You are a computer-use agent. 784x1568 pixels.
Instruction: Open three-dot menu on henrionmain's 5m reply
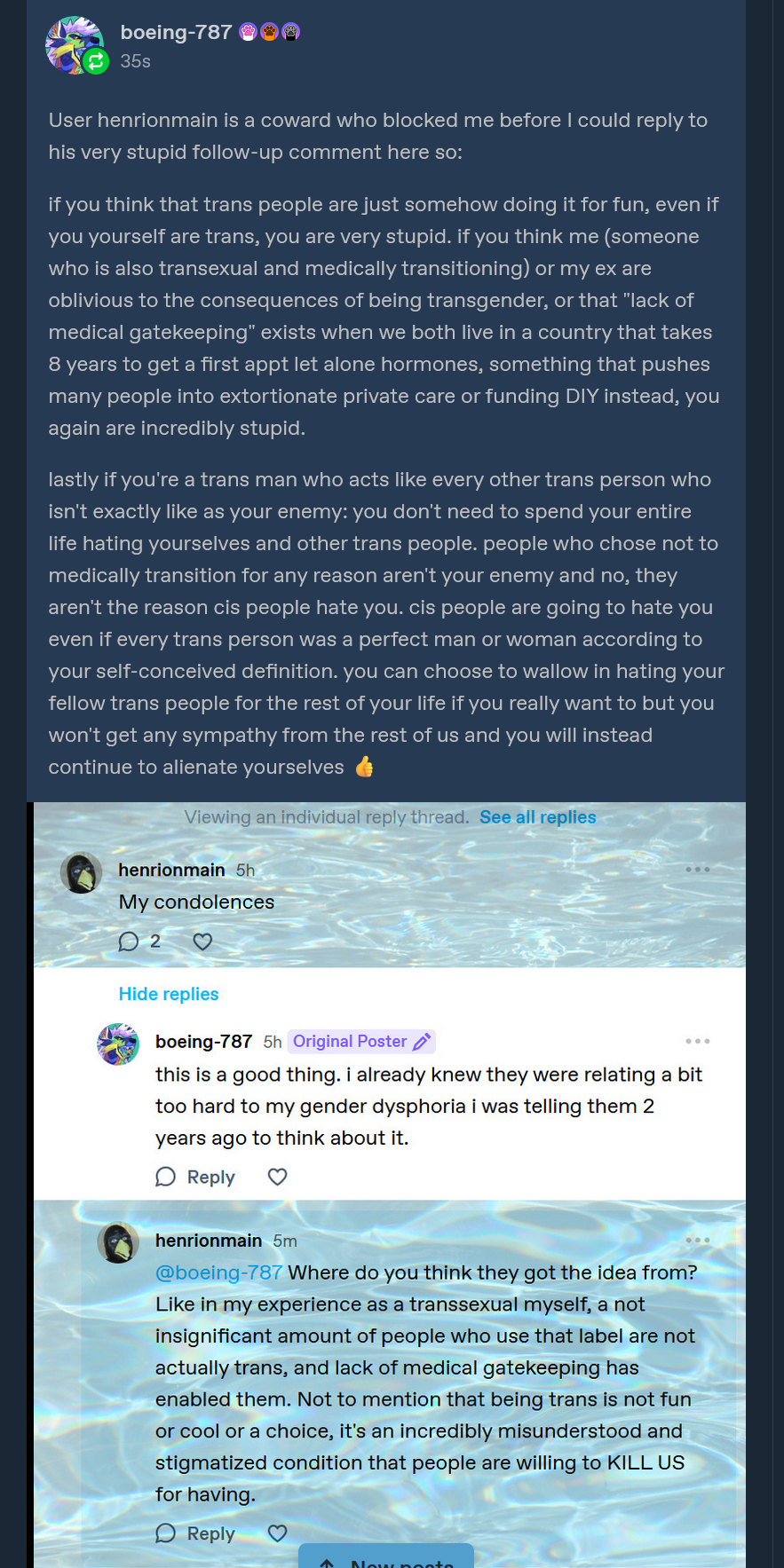pyautogui.click(x=697, y=1240)
